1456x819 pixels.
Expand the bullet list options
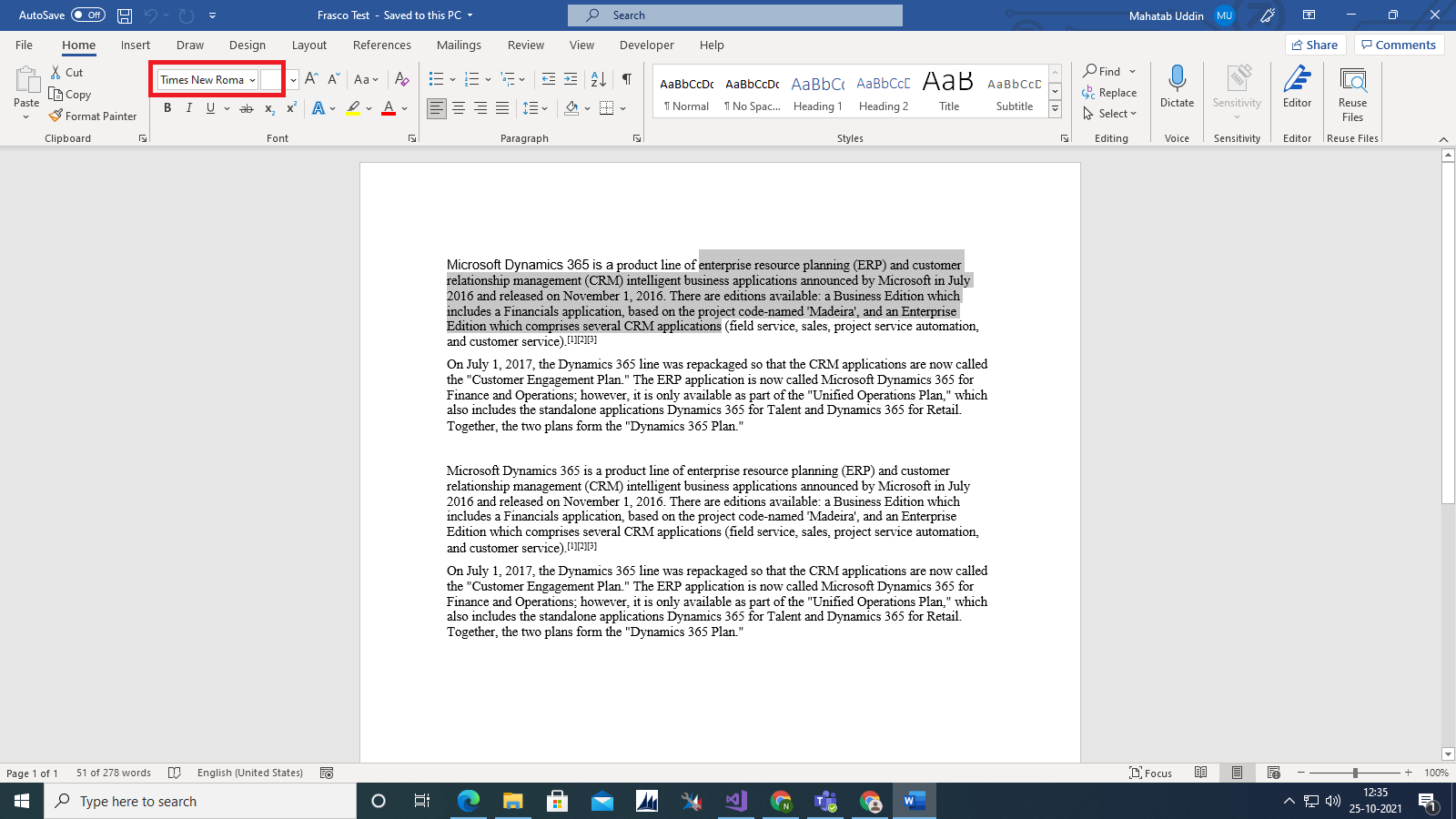pos(451,78)
